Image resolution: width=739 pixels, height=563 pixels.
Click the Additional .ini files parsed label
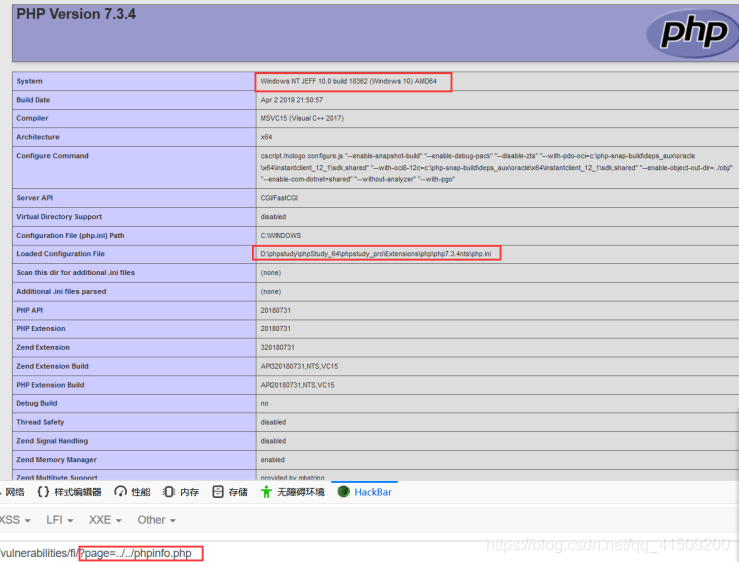[x=61, y=291]
